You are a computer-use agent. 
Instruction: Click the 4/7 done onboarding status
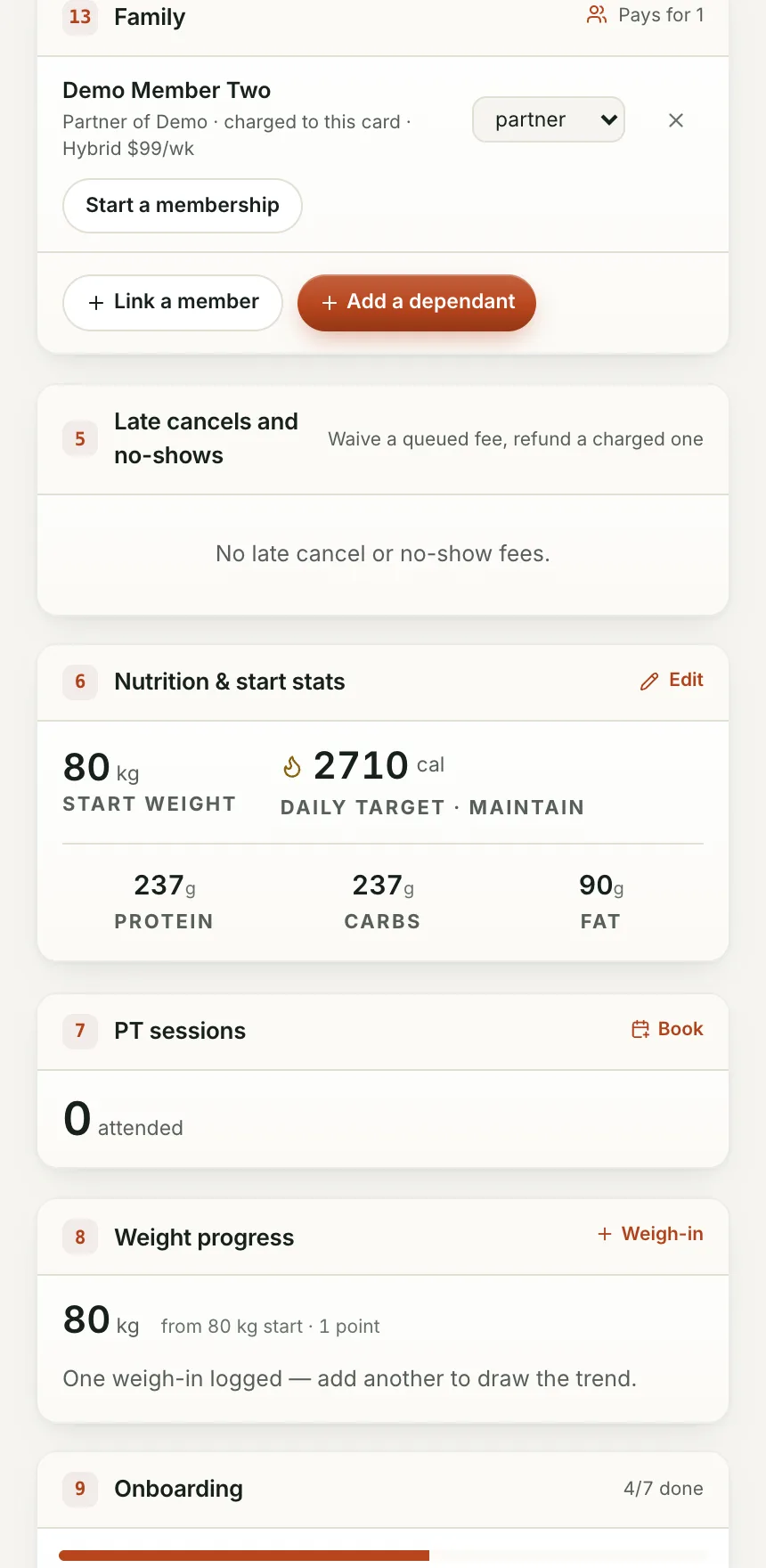pyautogui.click(x=664, y=1489)
